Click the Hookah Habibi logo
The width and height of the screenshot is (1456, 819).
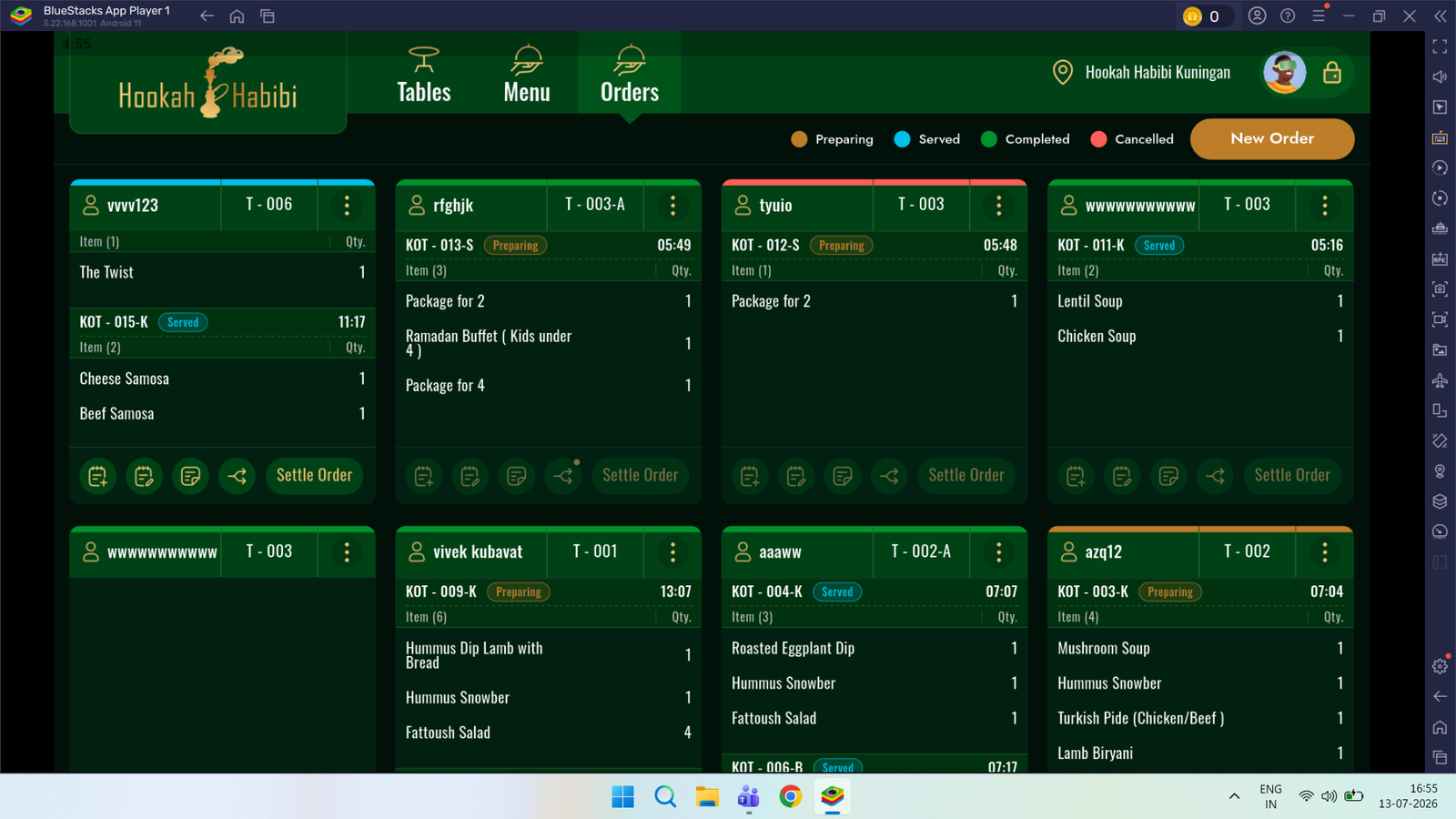click(208, 84)
